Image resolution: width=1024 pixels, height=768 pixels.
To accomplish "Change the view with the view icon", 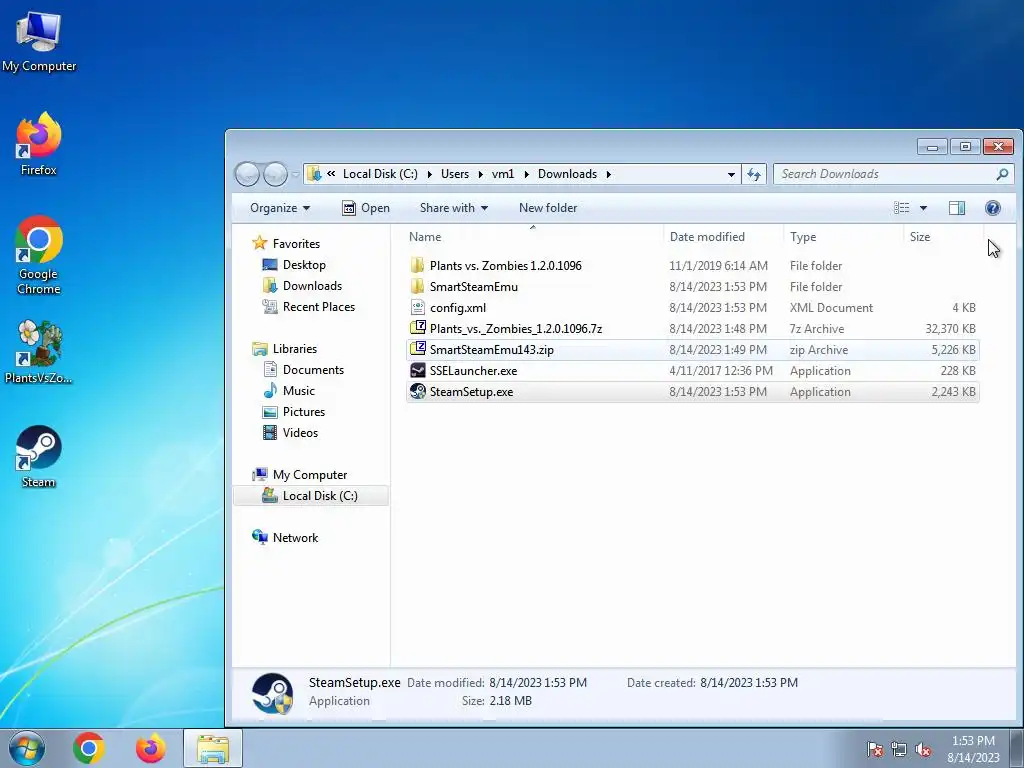I will 902,208.
